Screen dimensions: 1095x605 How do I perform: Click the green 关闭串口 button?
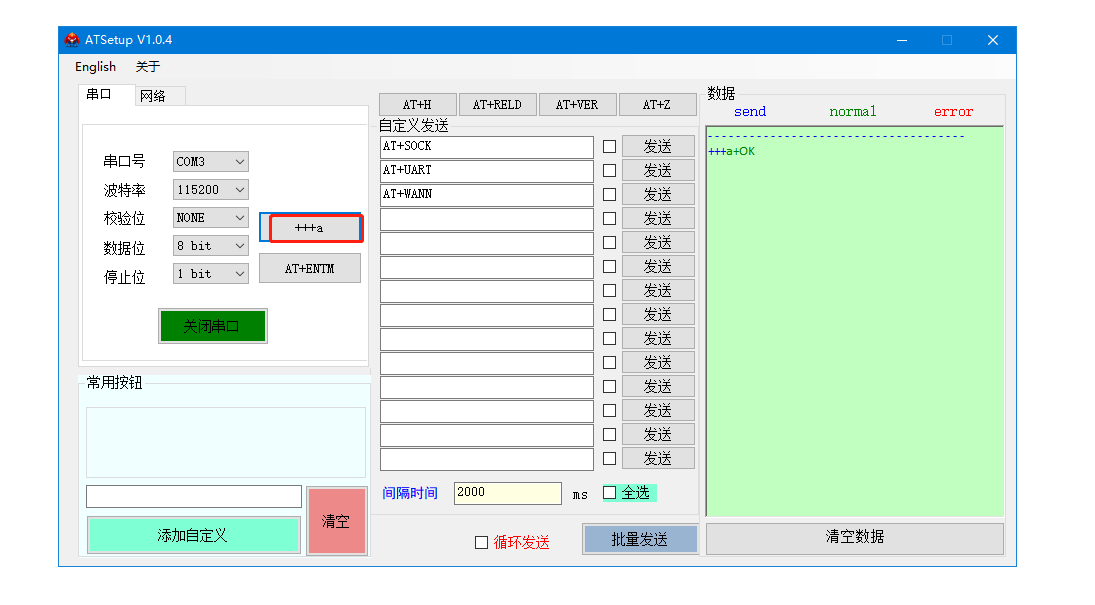tap(212, 326)
